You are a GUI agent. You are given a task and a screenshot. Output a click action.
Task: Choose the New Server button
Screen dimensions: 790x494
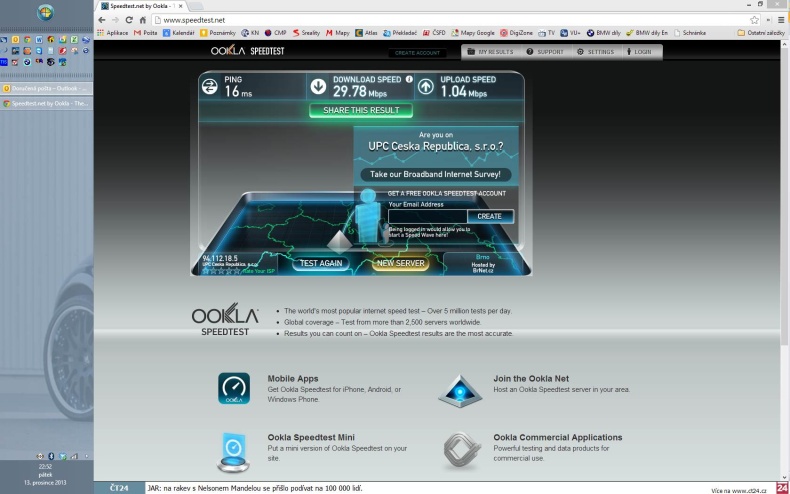click(x=400, y=263)
